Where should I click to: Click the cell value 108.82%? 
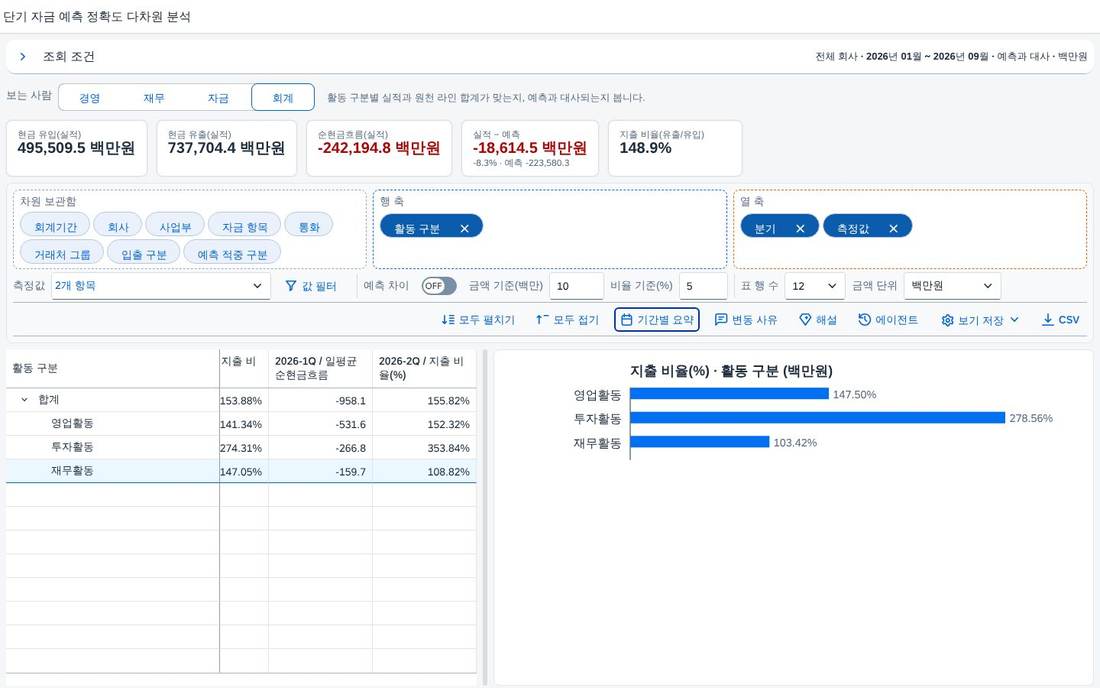coord(448,472)
